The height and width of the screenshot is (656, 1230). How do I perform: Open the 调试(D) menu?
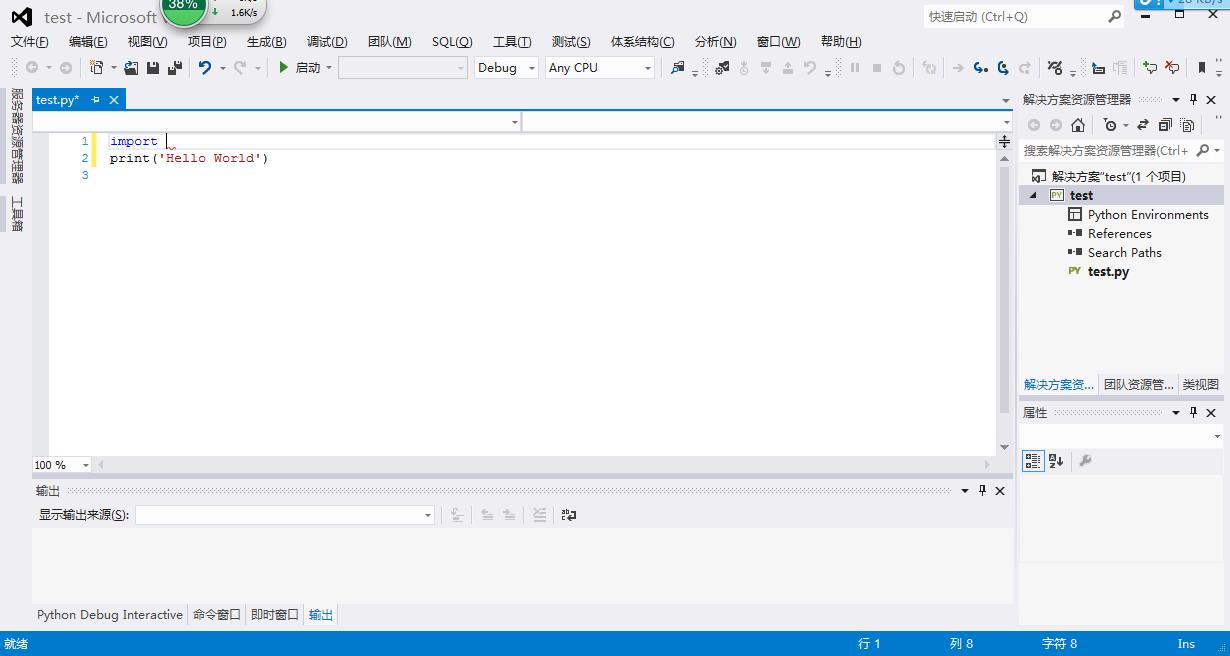coord(327,42)
